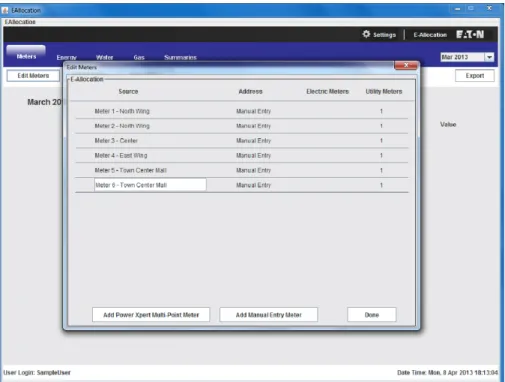Click the Value column label in main window
Image resolution: width=505 pixels, height=382 pixels.
point(448,124)
